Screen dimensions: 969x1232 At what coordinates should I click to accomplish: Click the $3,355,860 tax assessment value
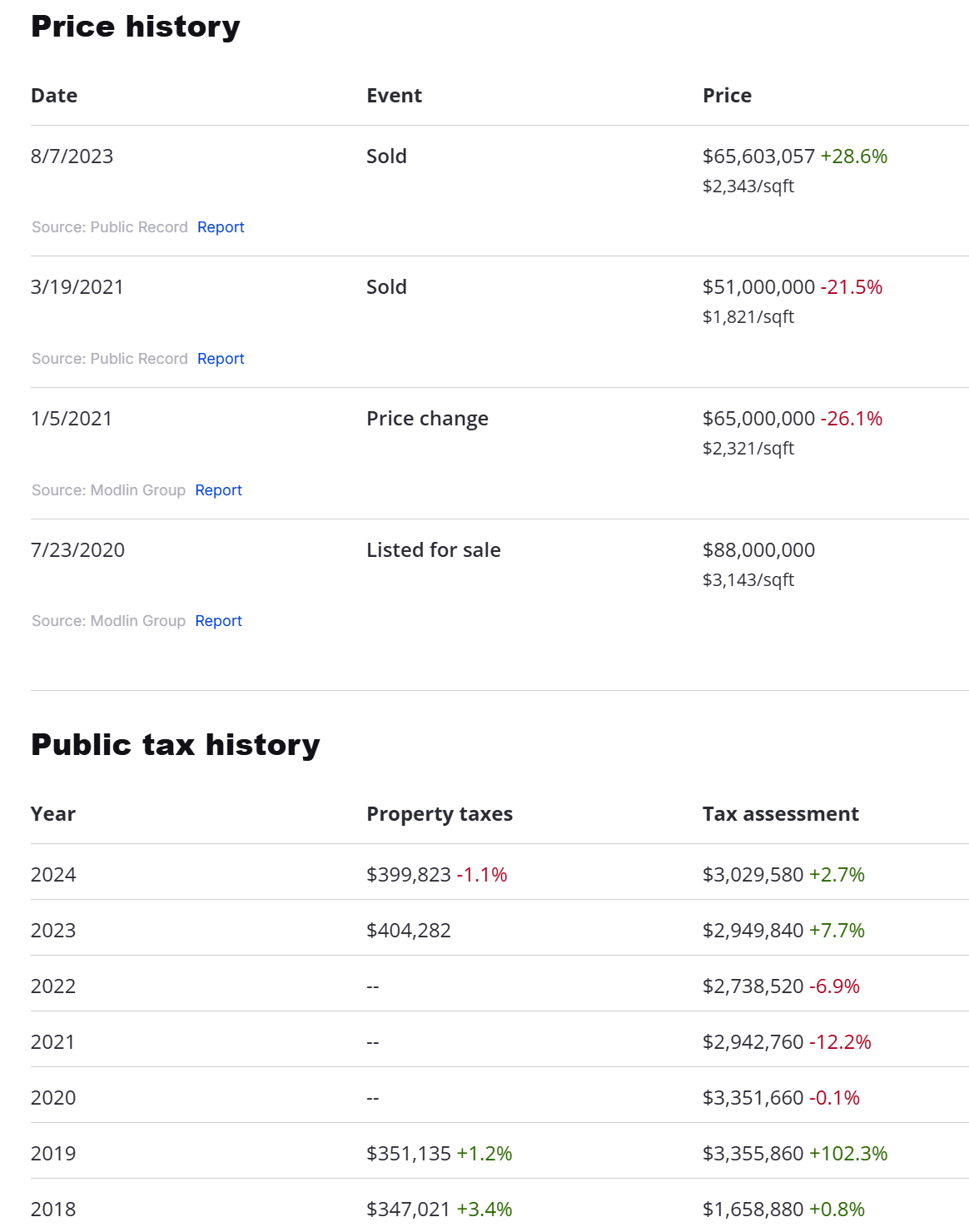(753, 1154)
